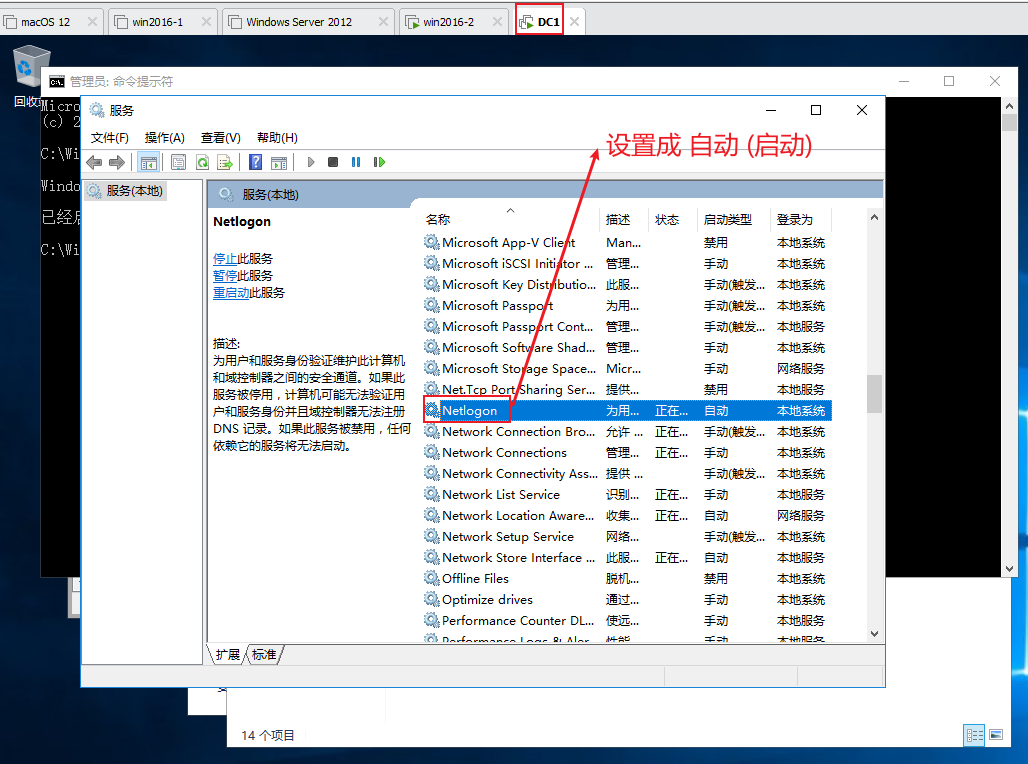Open the Properties toolbar icon
1028x764 pixels.
(178, 162)
